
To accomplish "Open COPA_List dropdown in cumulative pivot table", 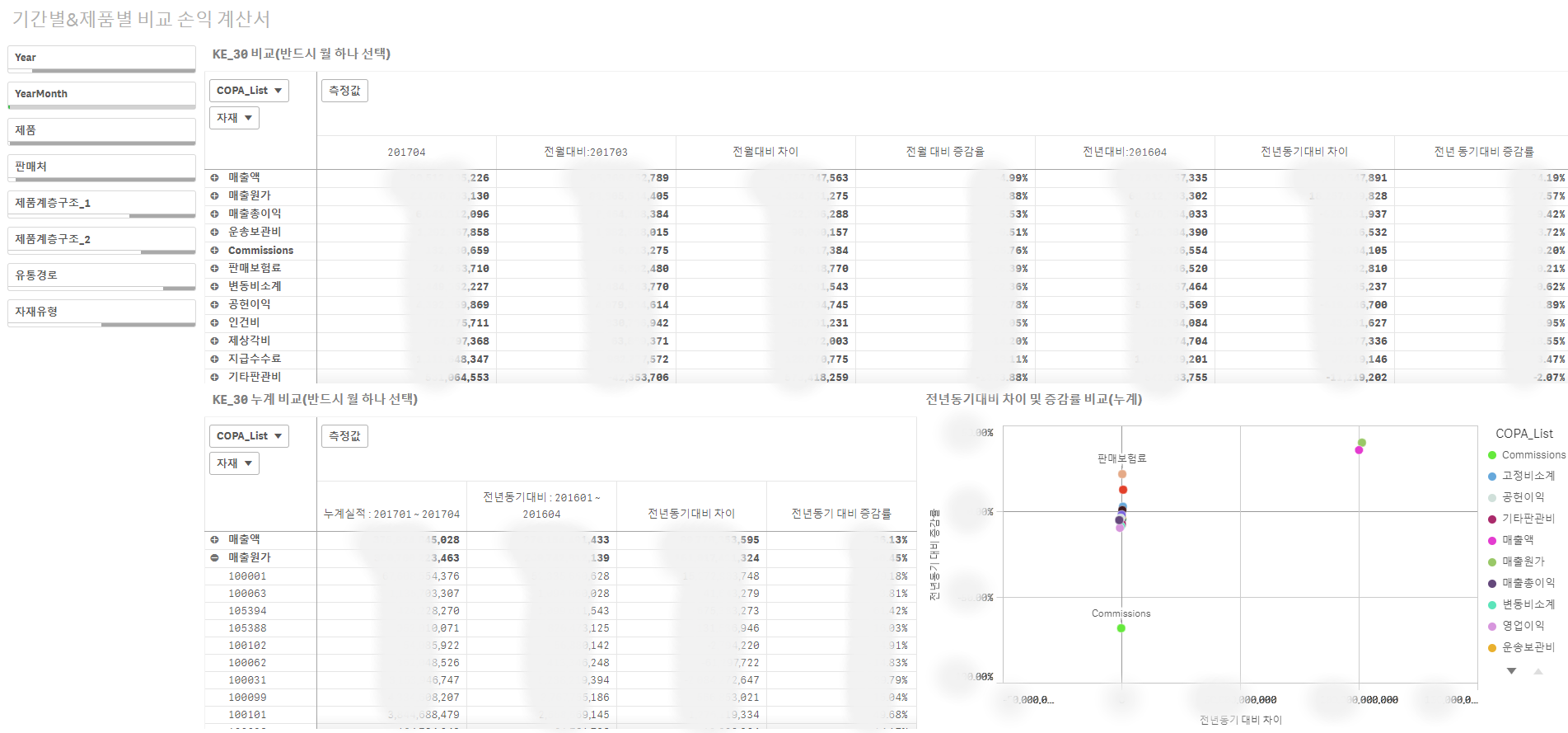I will [x=249, y=436].
